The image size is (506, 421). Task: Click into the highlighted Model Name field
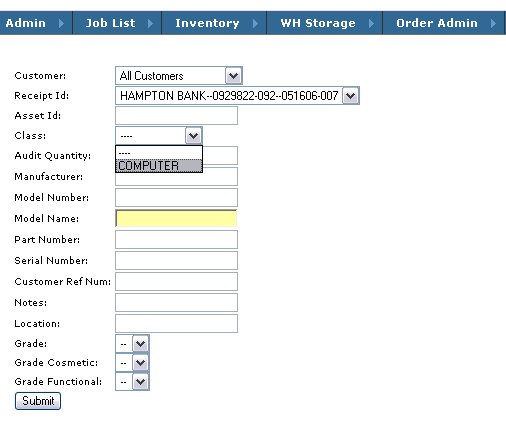(176, 218)
